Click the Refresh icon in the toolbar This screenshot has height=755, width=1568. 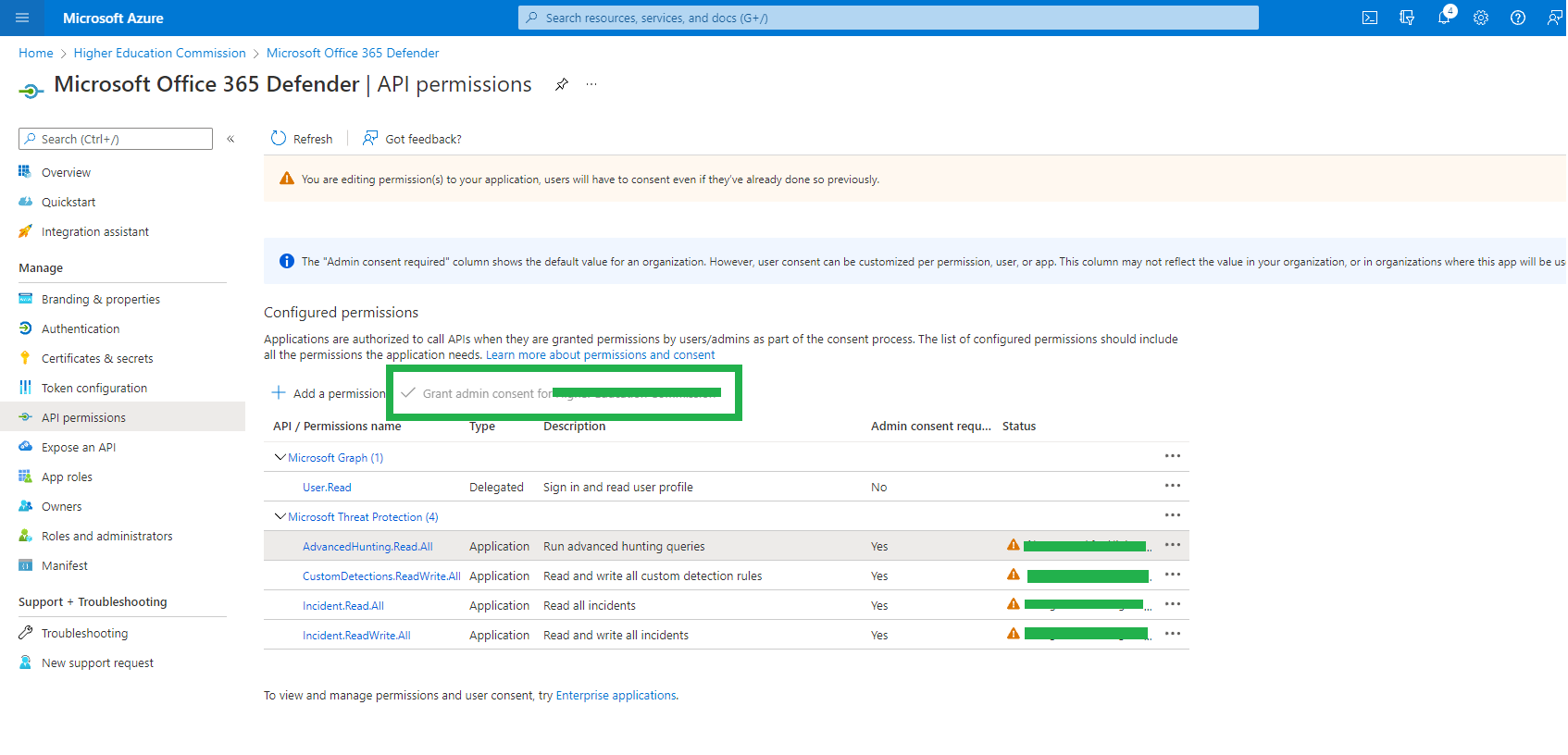coord(279,139)
